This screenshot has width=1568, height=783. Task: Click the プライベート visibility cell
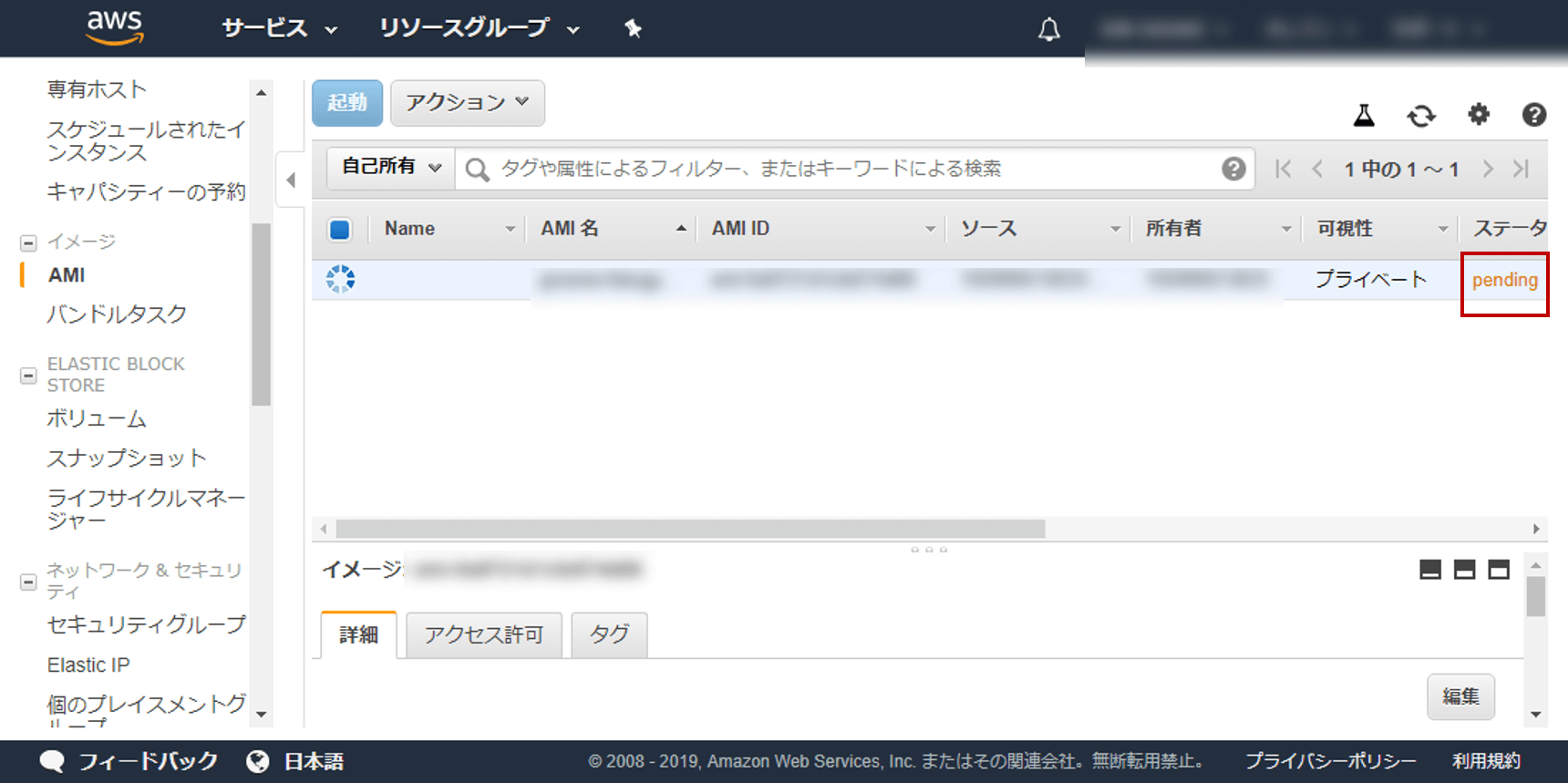(x=1370, y=280)
